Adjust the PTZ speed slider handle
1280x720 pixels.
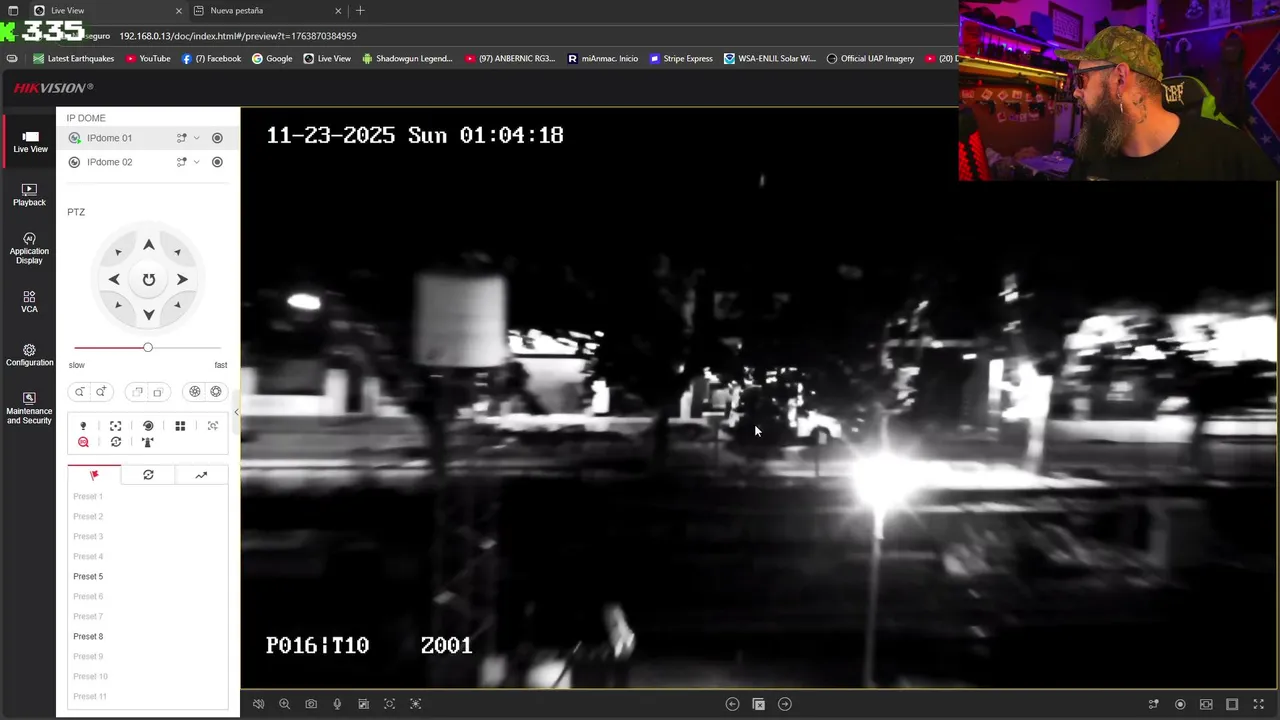148,347
